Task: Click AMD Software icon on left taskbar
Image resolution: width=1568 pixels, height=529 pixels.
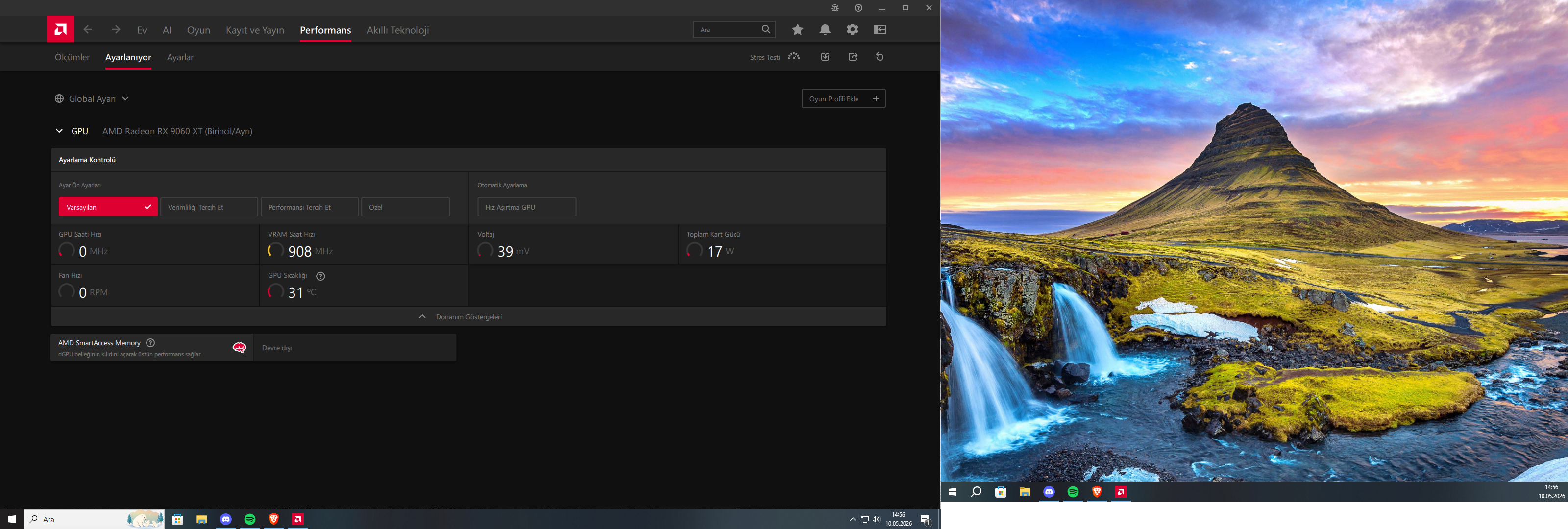Action: 297,519
